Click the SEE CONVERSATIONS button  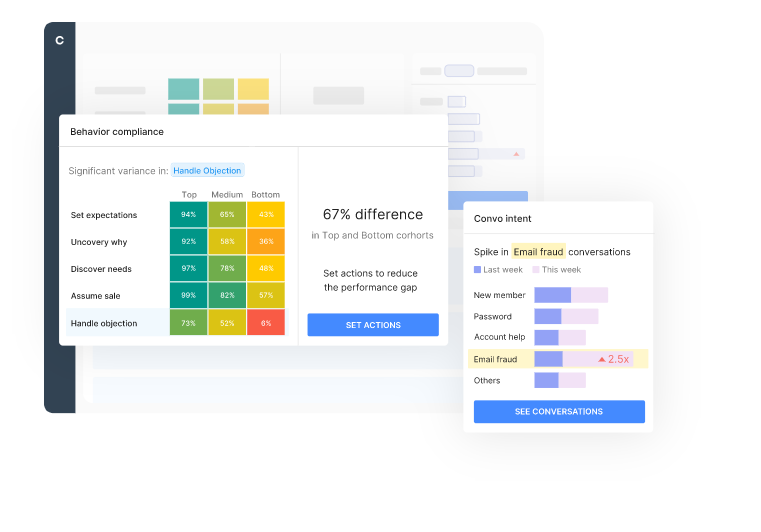559,412
